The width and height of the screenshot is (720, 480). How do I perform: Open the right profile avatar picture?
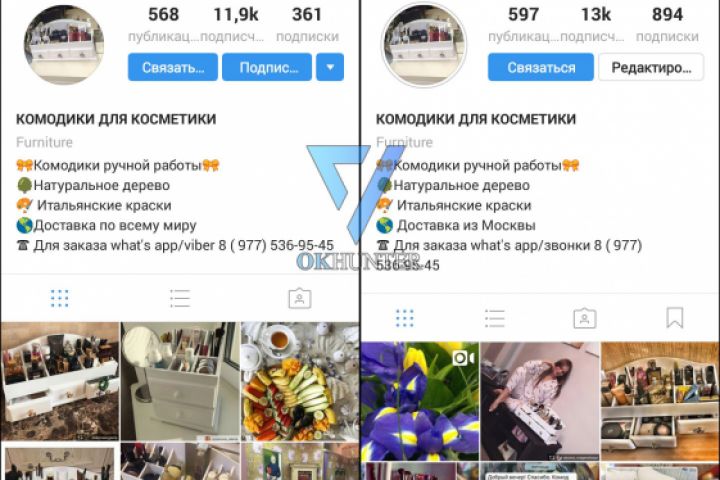424,45
